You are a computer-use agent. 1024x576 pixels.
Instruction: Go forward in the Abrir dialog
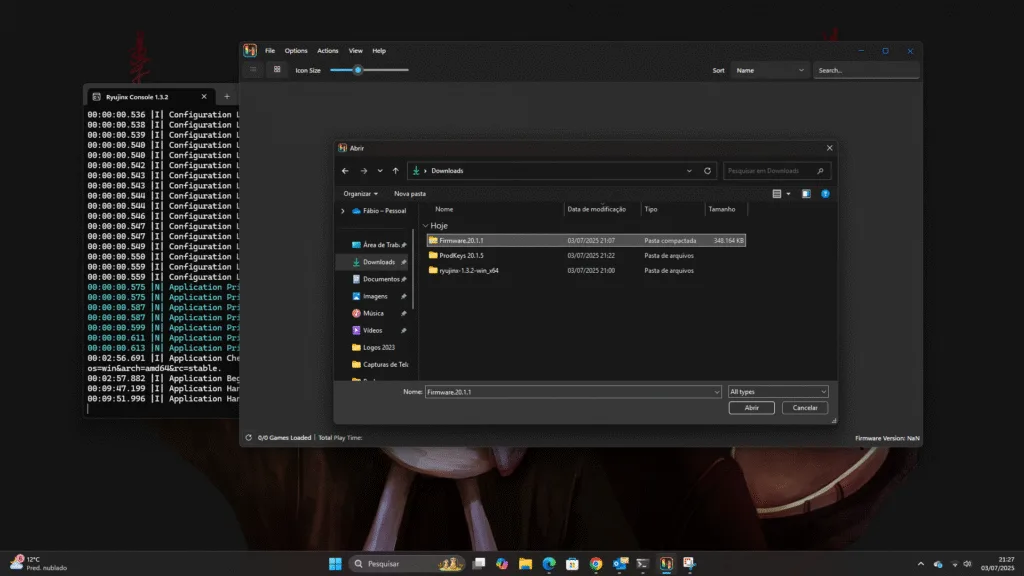tap(364, 171)
